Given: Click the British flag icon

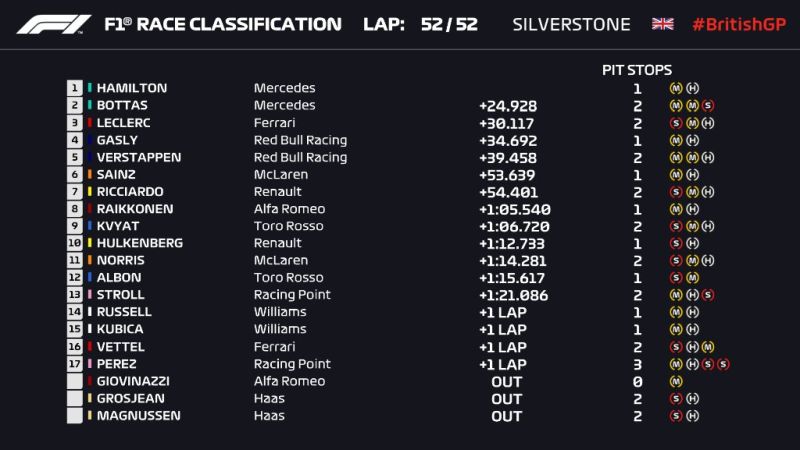Looking at the screenshot, I should tap(662, 24).
